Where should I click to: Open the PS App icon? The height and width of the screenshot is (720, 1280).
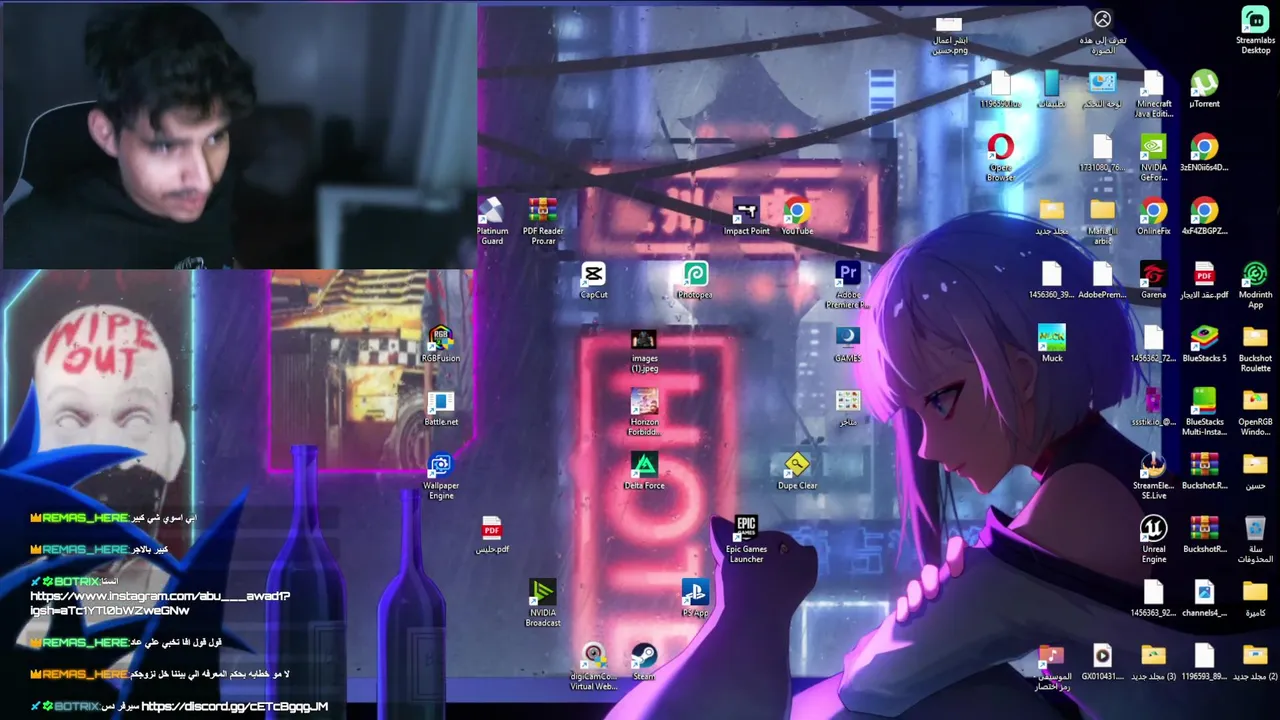coord(695,598)
